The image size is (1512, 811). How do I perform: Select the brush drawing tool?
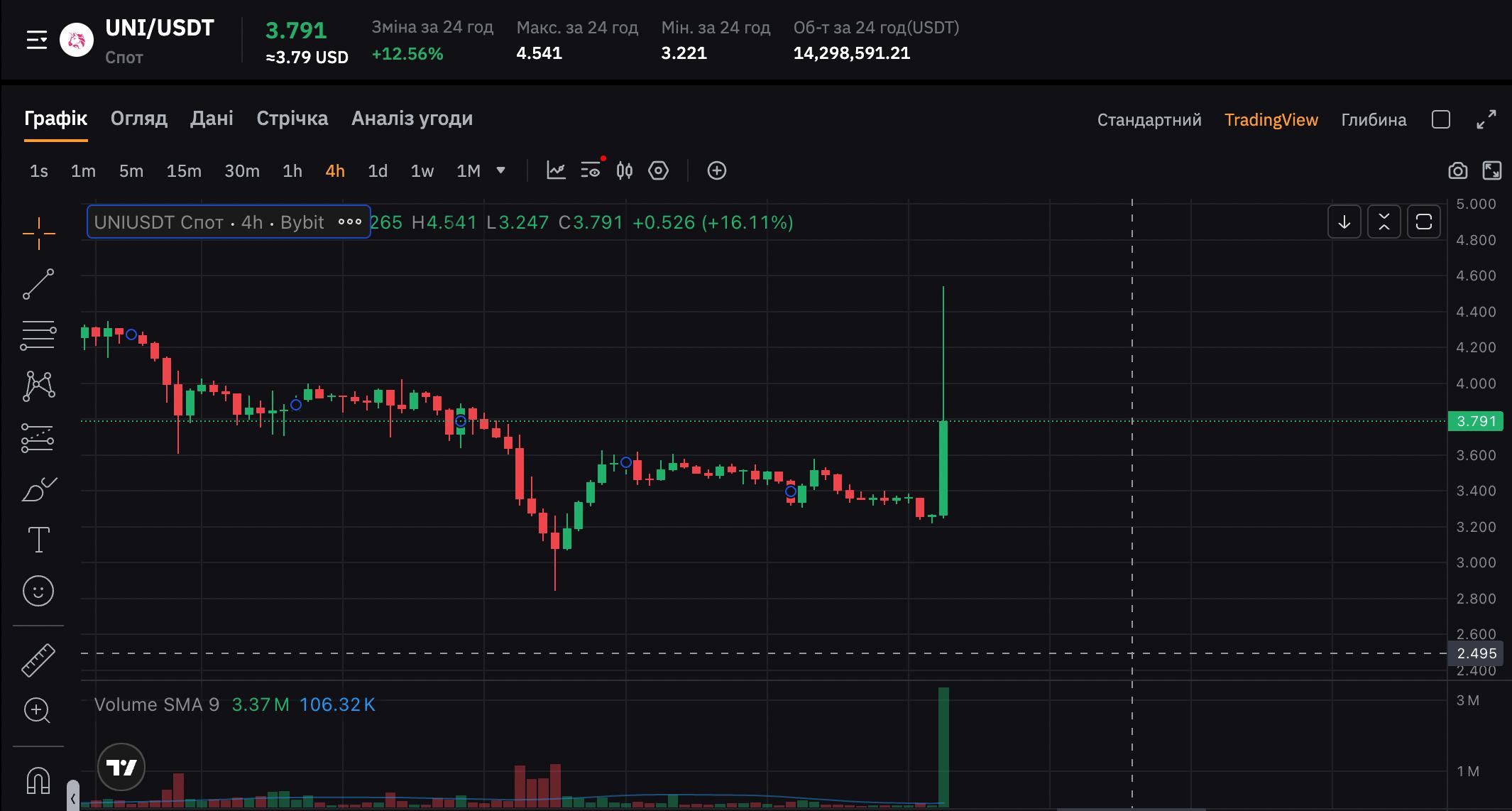click(x=38, y=489)
